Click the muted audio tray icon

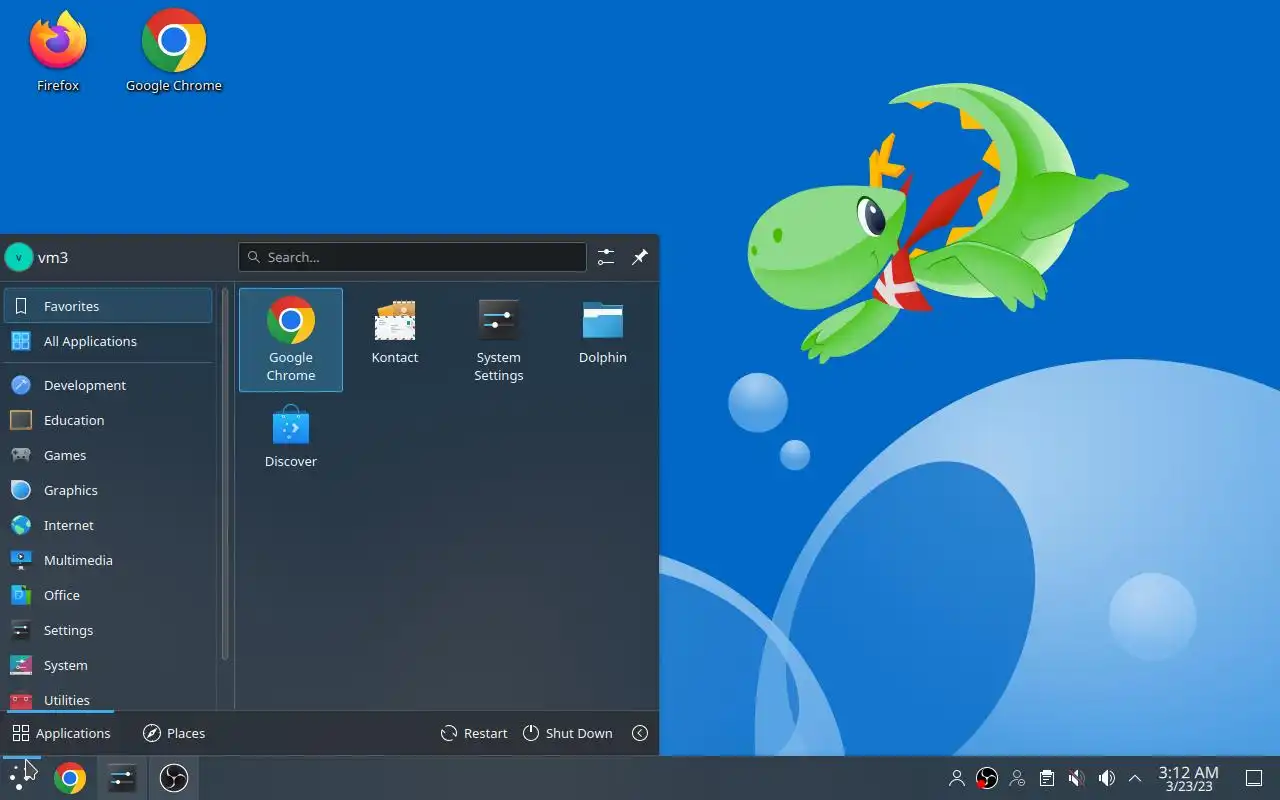1077,778
